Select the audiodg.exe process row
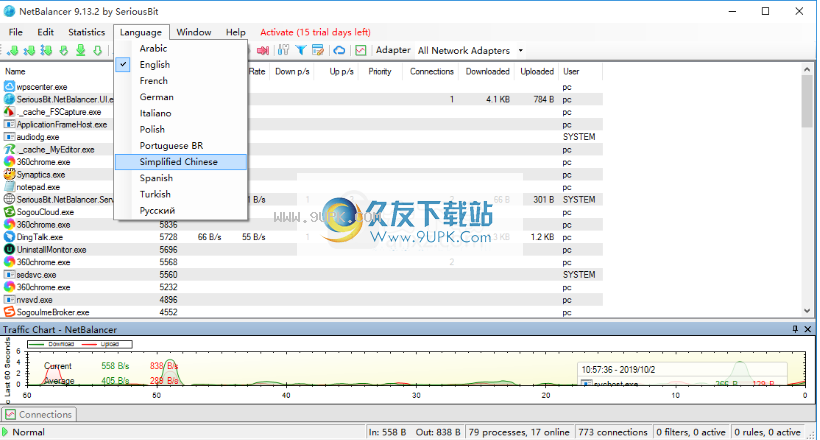The height and width of the screenshot is (440, 820). (303, 137)
